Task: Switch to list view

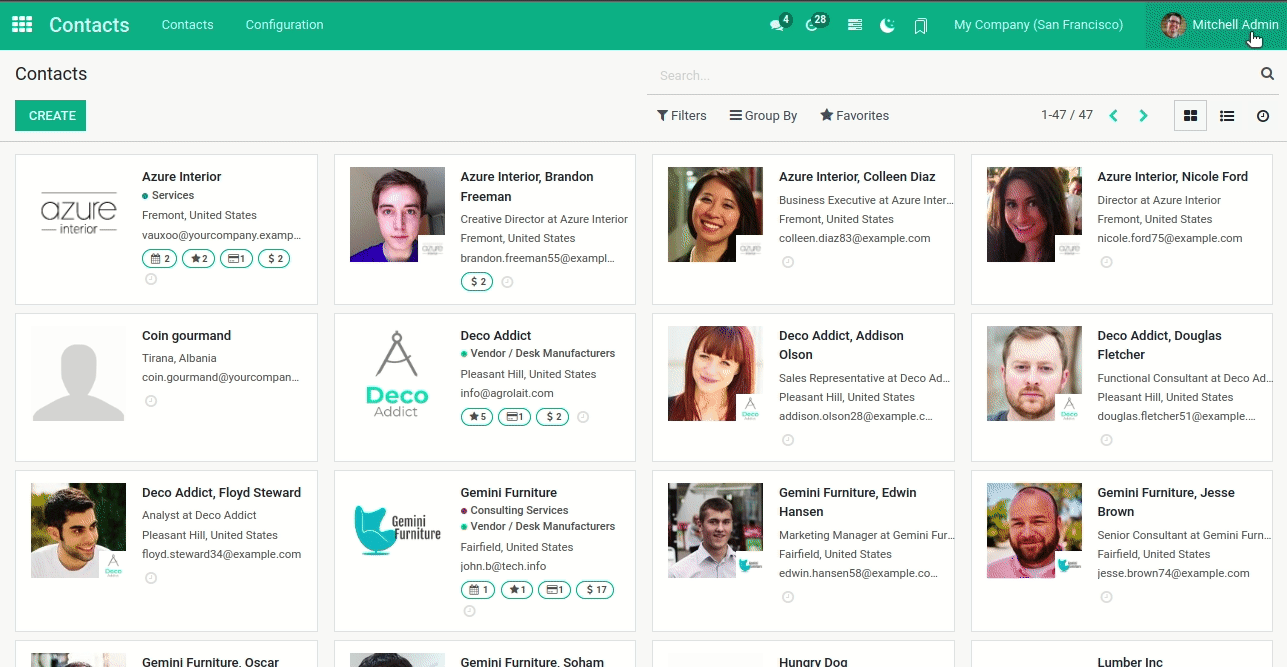Action: 1226,116
